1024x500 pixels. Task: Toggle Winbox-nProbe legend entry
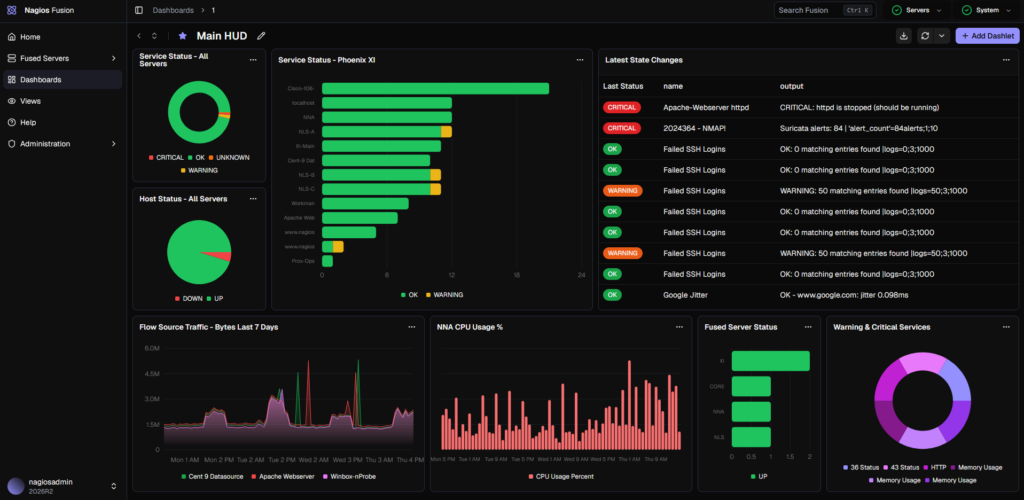point(349,477)
